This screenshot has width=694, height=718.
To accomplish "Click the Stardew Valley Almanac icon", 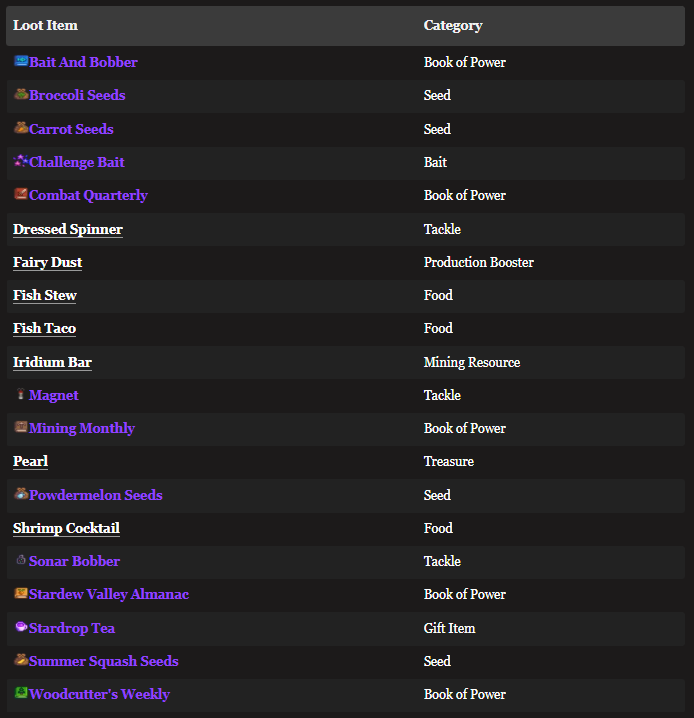I will pyautogui.click(x=21, y=593).
